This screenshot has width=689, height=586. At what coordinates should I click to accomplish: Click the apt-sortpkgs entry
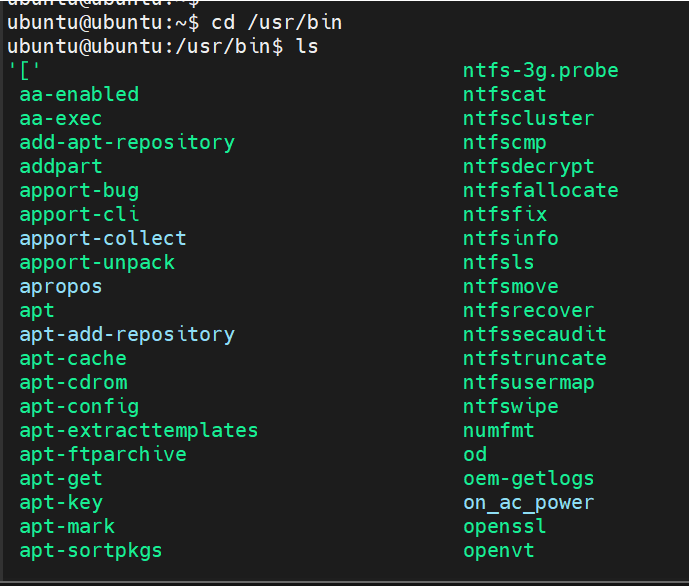tap(91, 550)
